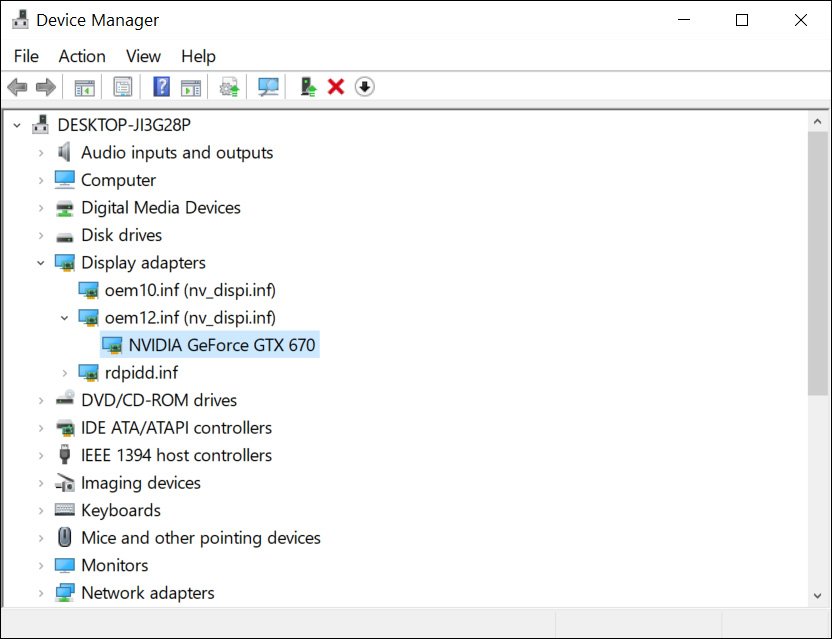Select NVIDIA GeForce GTX 670 device
Screen dimensions: 832x639
(221, 345)
